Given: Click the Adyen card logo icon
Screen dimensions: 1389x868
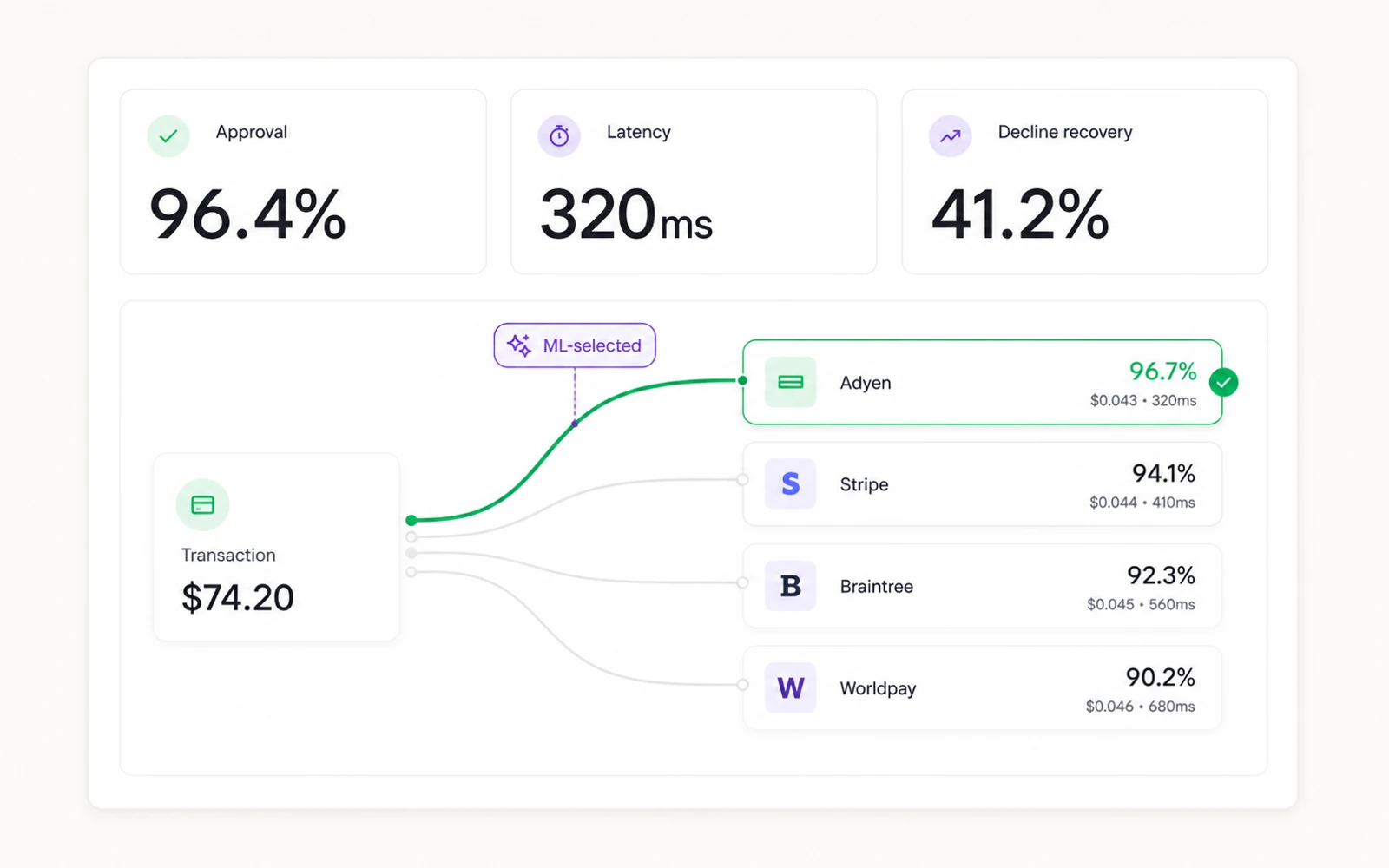Looking at the screenshot, I should pyautogui.click(x=790, y=382).
